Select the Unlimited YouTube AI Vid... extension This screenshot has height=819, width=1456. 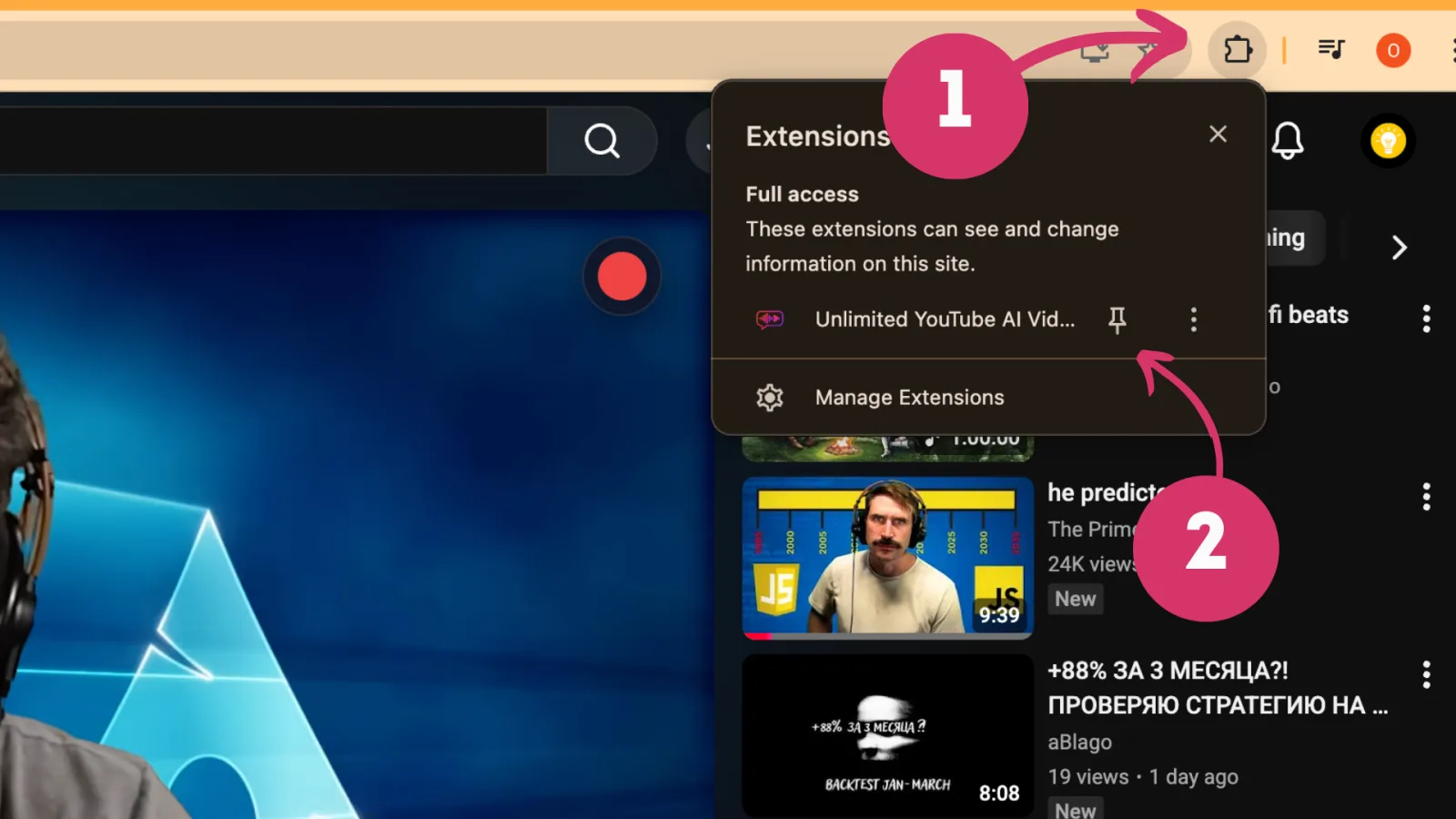pos(945,319)
